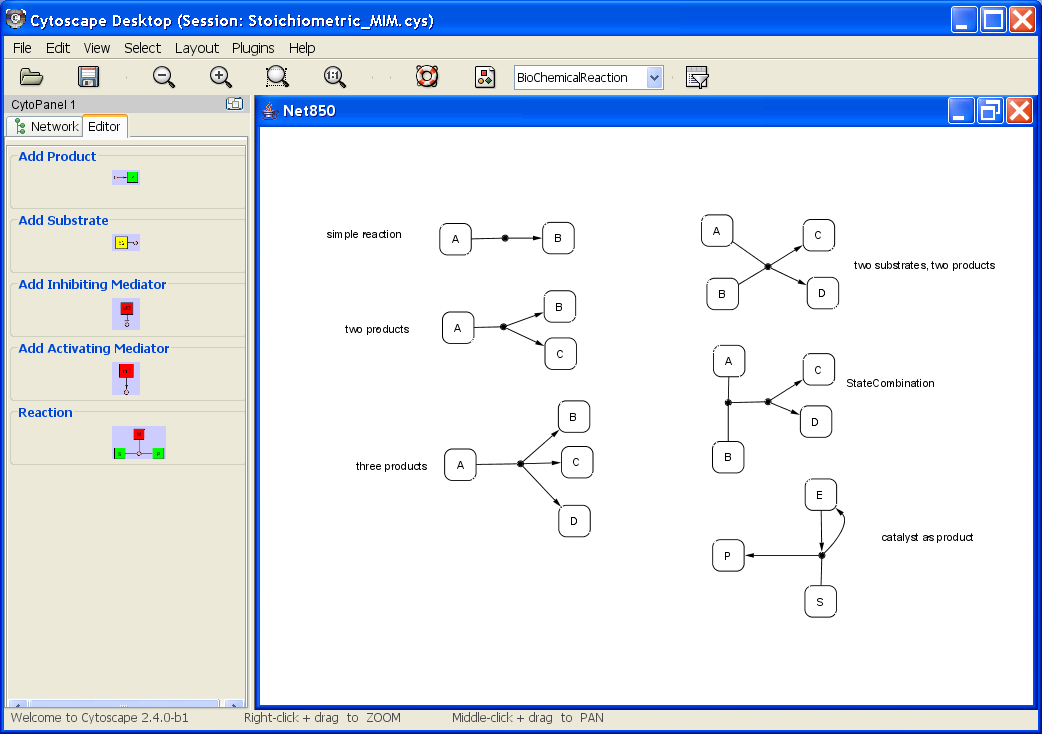Click the Zoom Selected Region icon

coord(277,77)
